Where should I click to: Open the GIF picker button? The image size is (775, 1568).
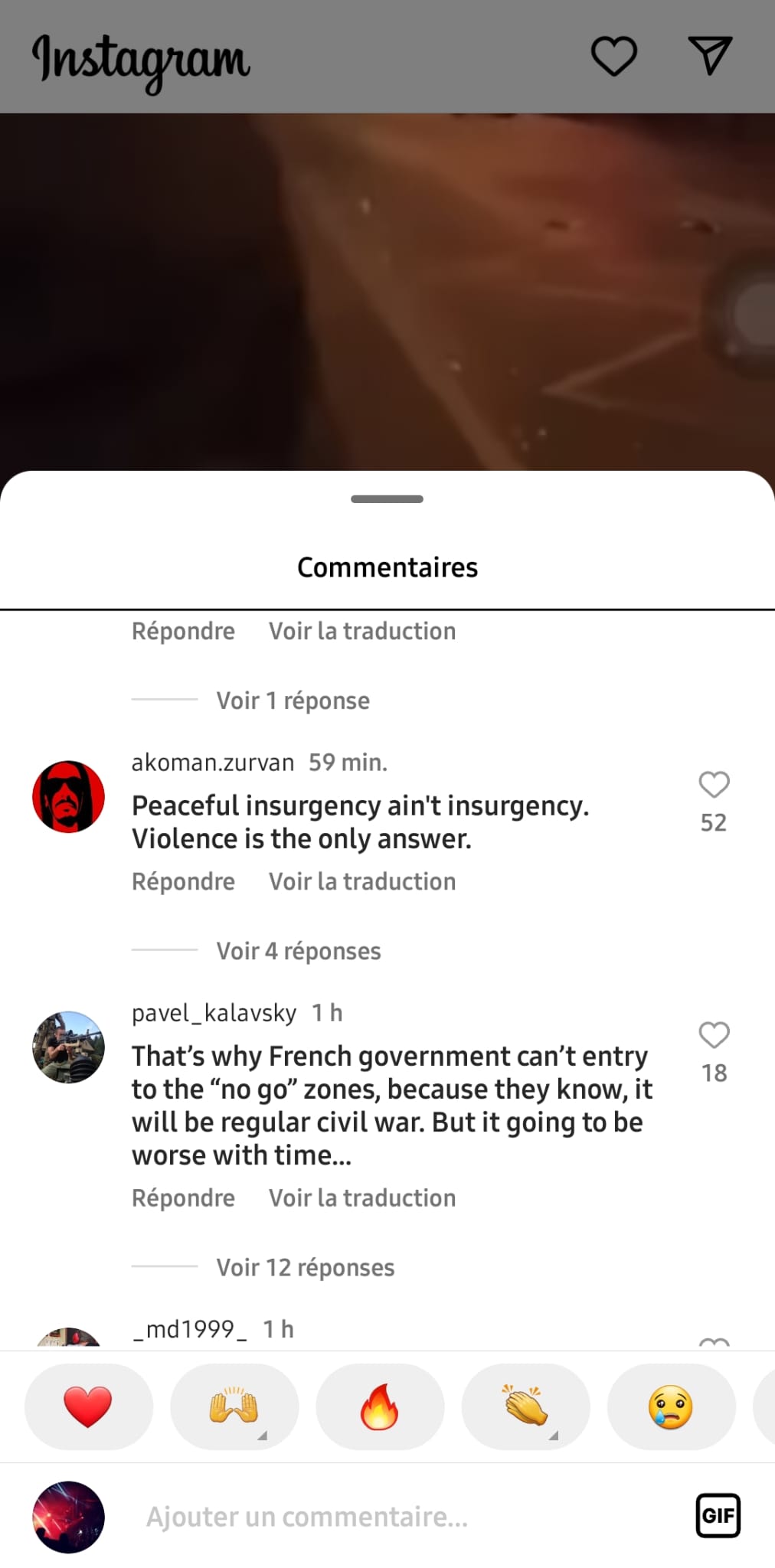pos(718,1515)
